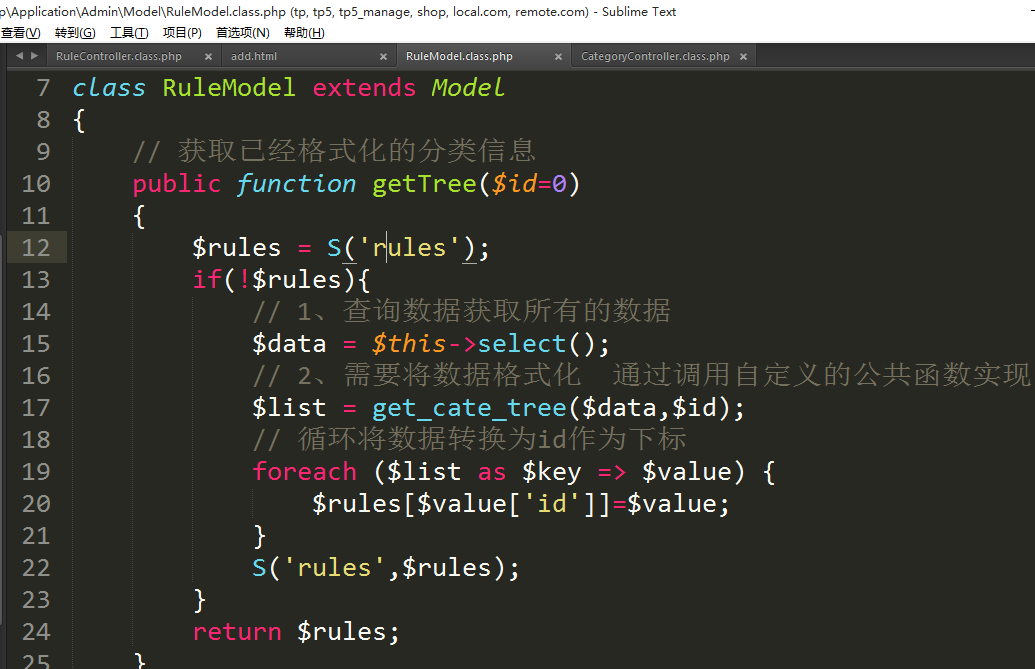Screen dimensions: 1035x669
Task: Select the active RuleModel.class.php tab
Action: pyautogui.click(x=459, y=57)
